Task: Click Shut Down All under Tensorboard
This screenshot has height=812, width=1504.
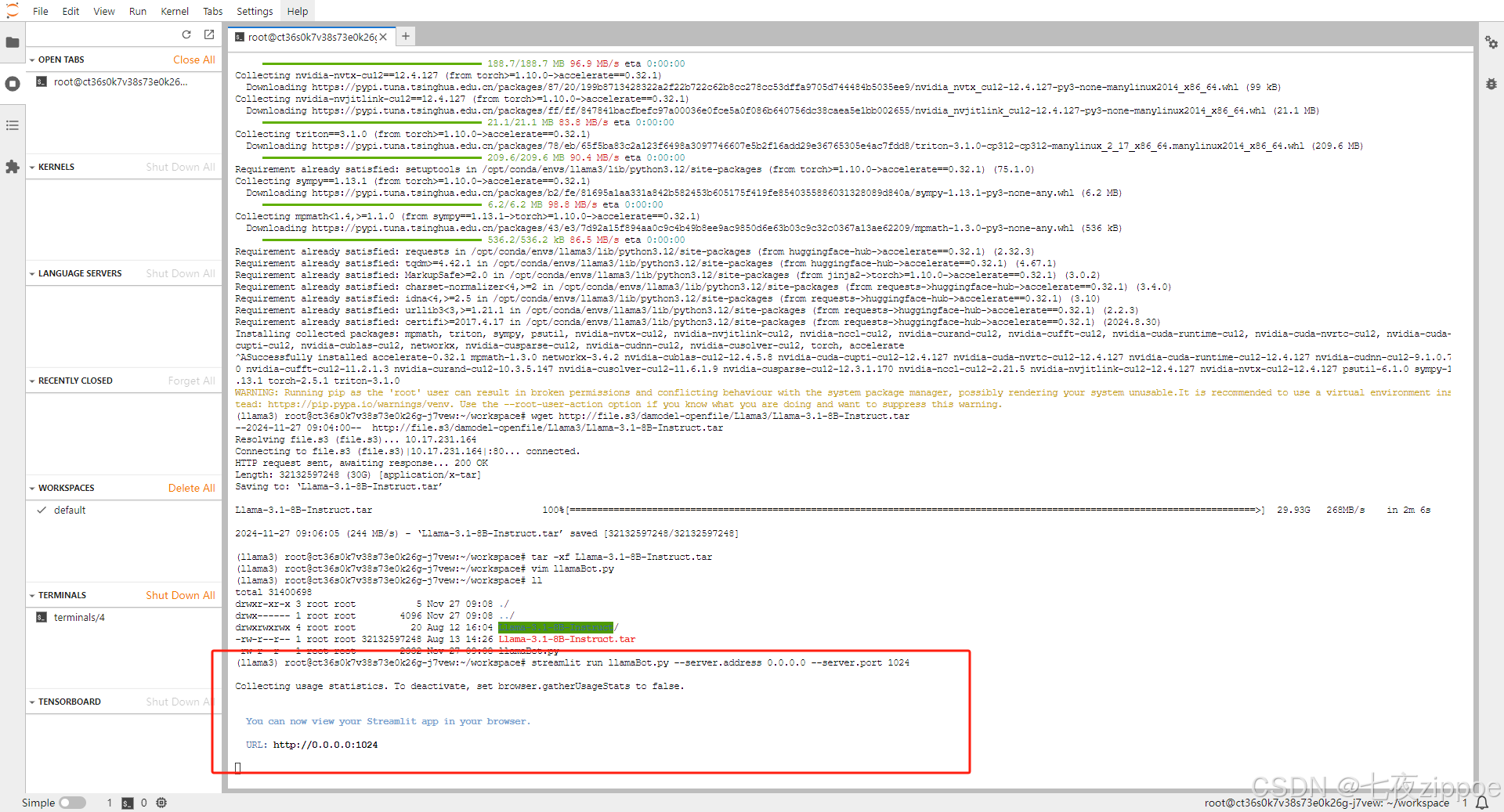Action: pos(180,702)
